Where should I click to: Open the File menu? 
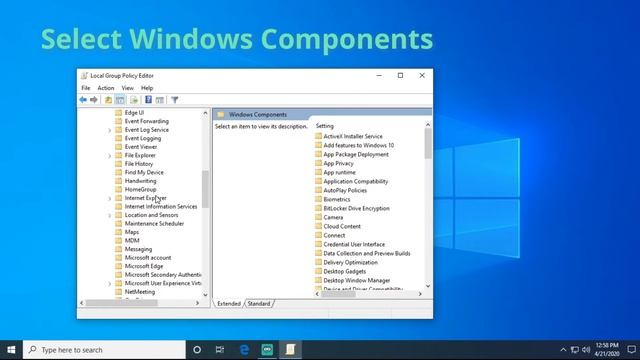pos(86,88)
